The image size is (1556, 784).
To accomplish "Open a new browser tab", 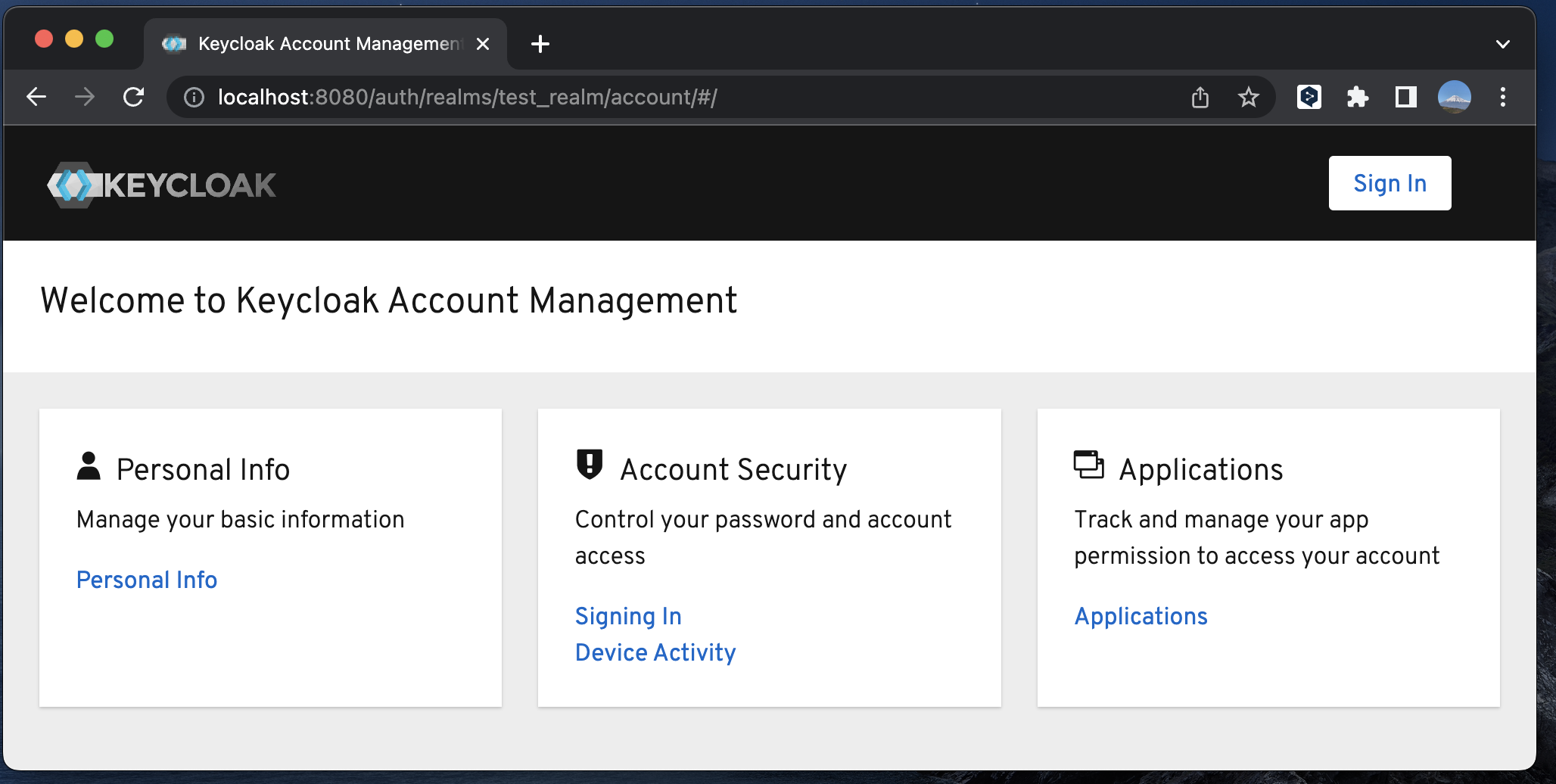I will pos(540,44).
